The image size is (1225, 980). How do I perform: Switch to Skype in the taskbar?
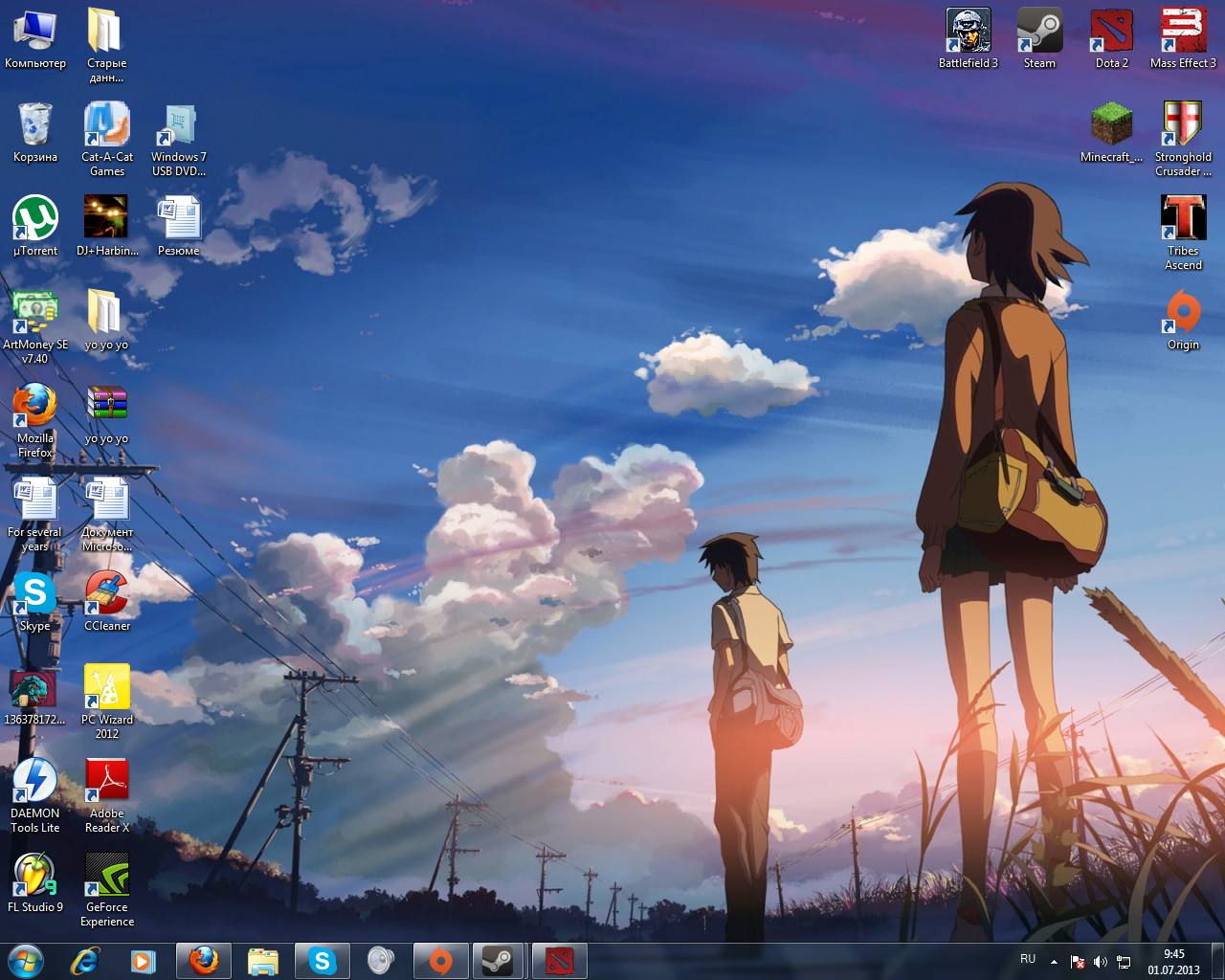coord(323,961)
